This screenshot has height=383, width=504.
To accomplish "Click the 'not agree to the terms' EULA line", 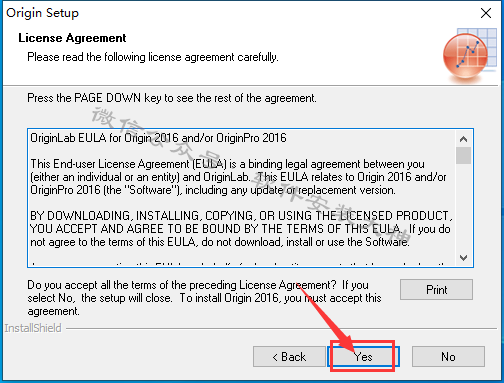I will [220, 242].
